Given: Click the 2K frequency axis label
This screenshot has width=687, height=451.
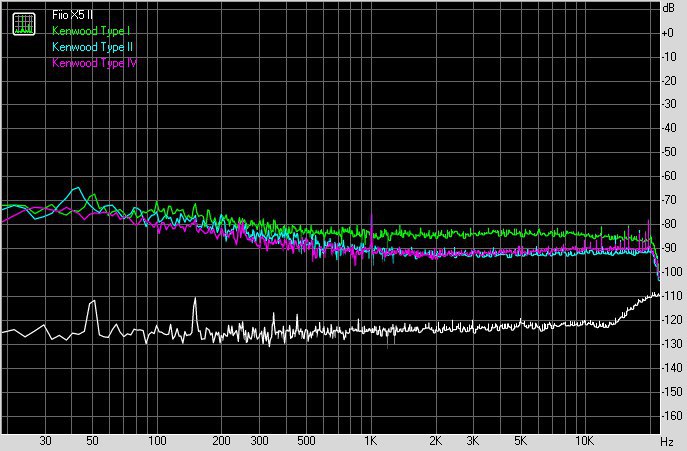Looking at the screenshot, I should coord(435,441).
